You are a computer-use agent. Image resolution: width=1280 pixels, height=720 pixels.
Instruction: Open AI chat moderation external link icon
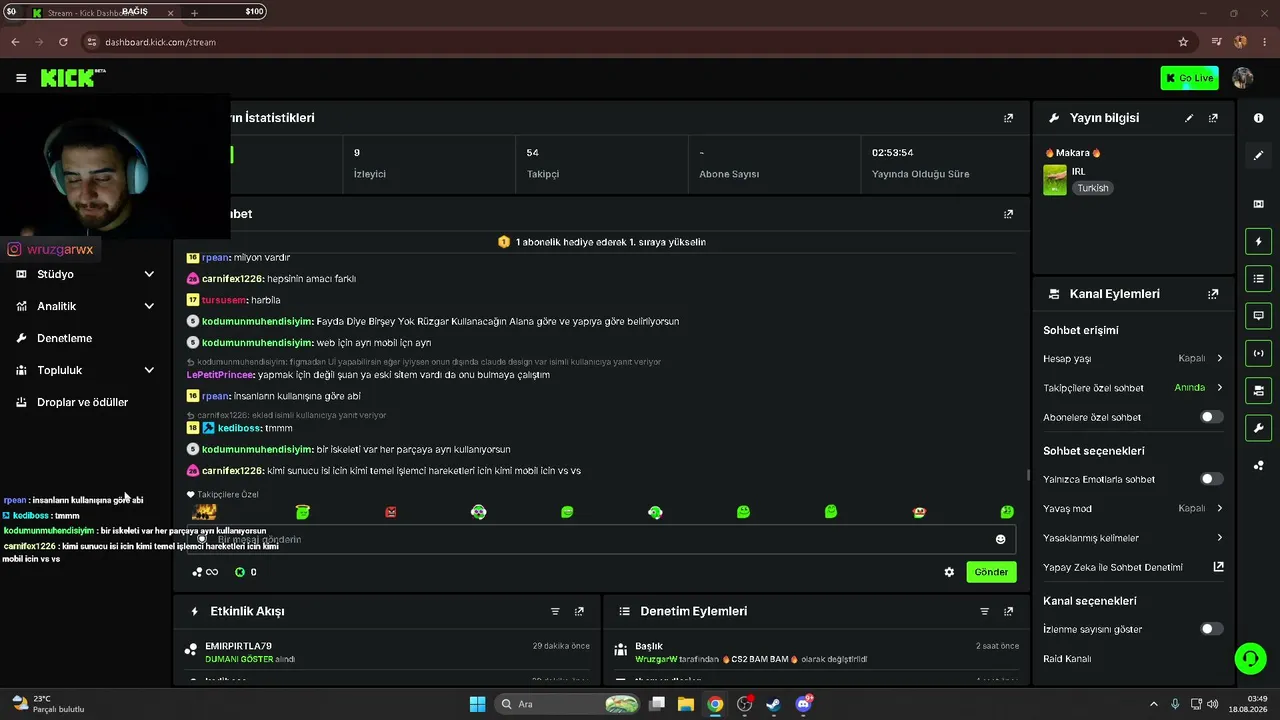(1218, 567)
